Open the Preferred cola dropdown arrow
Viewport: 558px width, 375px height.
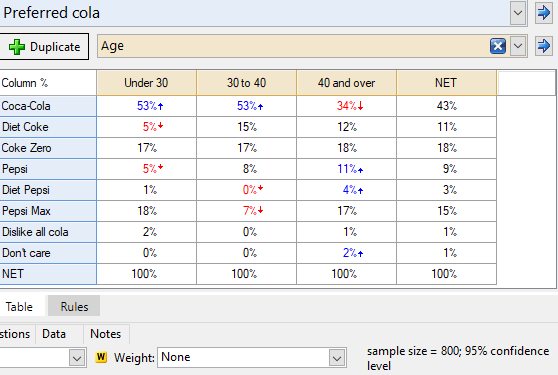518,13
